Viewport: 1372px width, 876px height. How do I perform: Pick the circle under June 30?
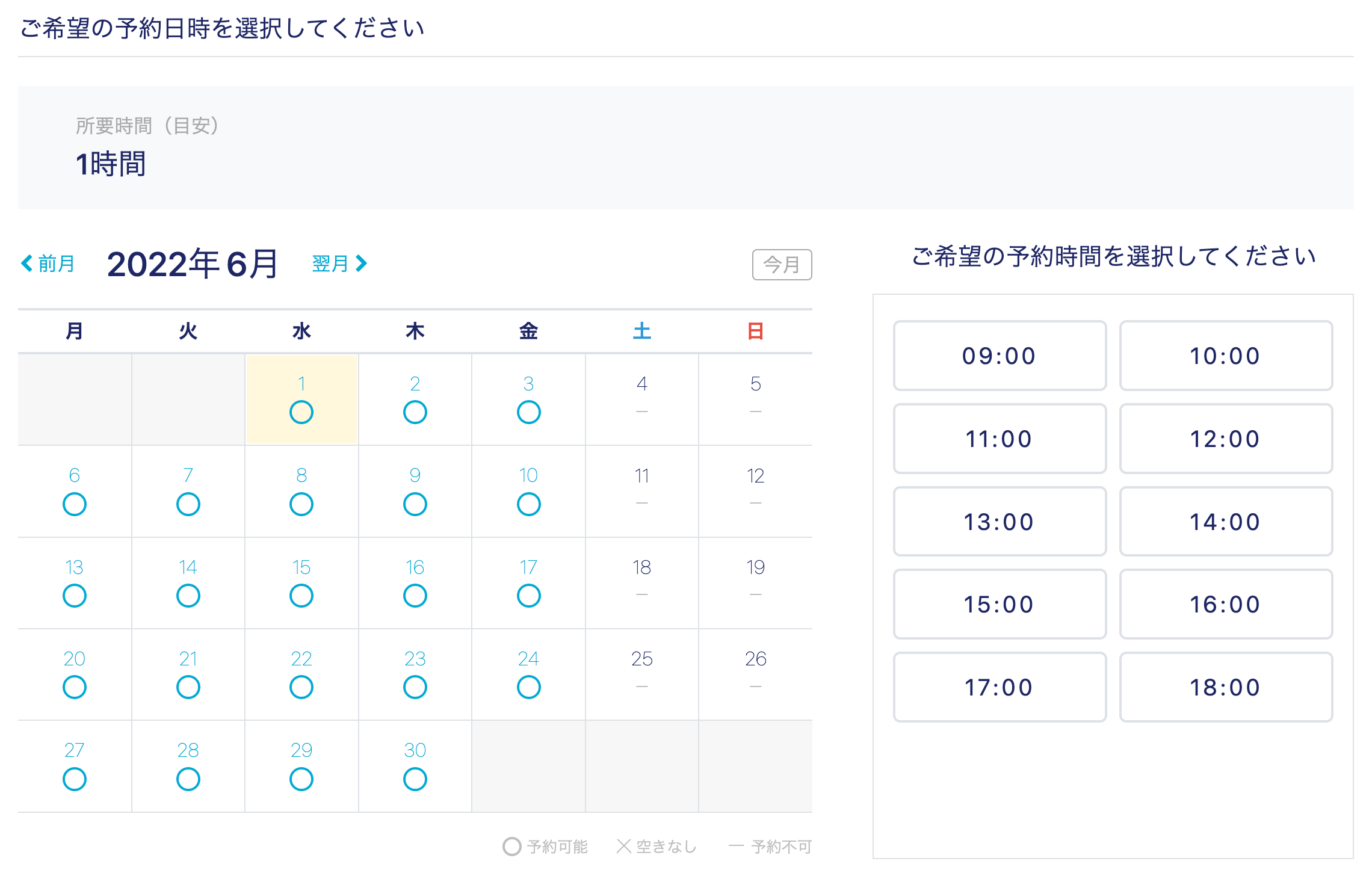pyautogui.click(x=415, y=779)
